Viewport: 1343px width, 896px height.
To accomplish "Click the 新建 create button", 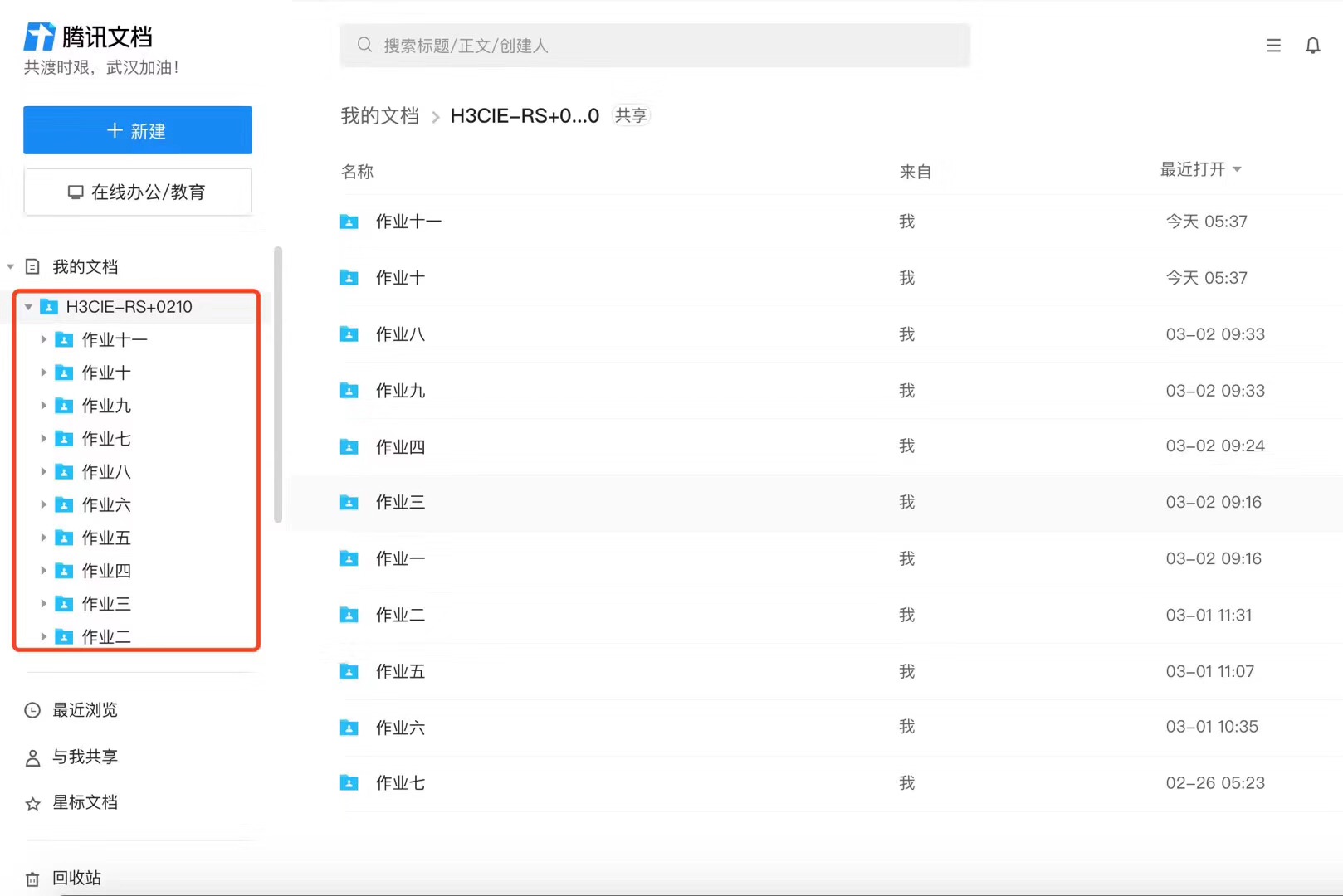I will (x=138, y=130).
